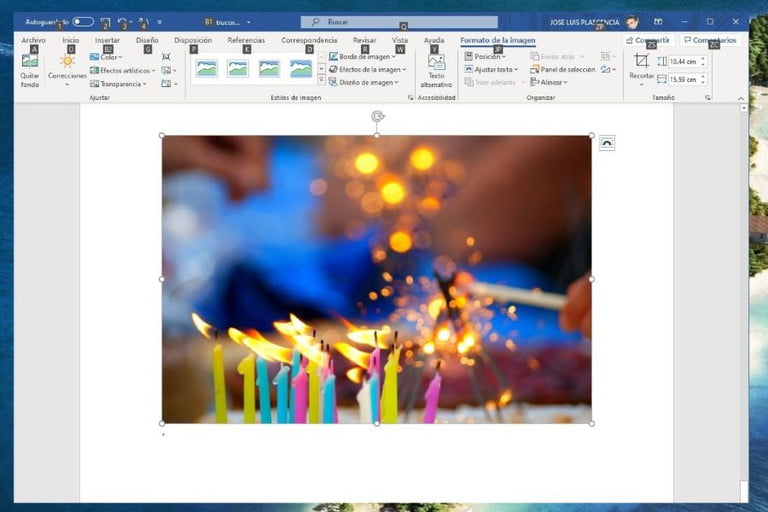Open Panel de selección
The image size is (768, 512).
(x=563, y=70)
